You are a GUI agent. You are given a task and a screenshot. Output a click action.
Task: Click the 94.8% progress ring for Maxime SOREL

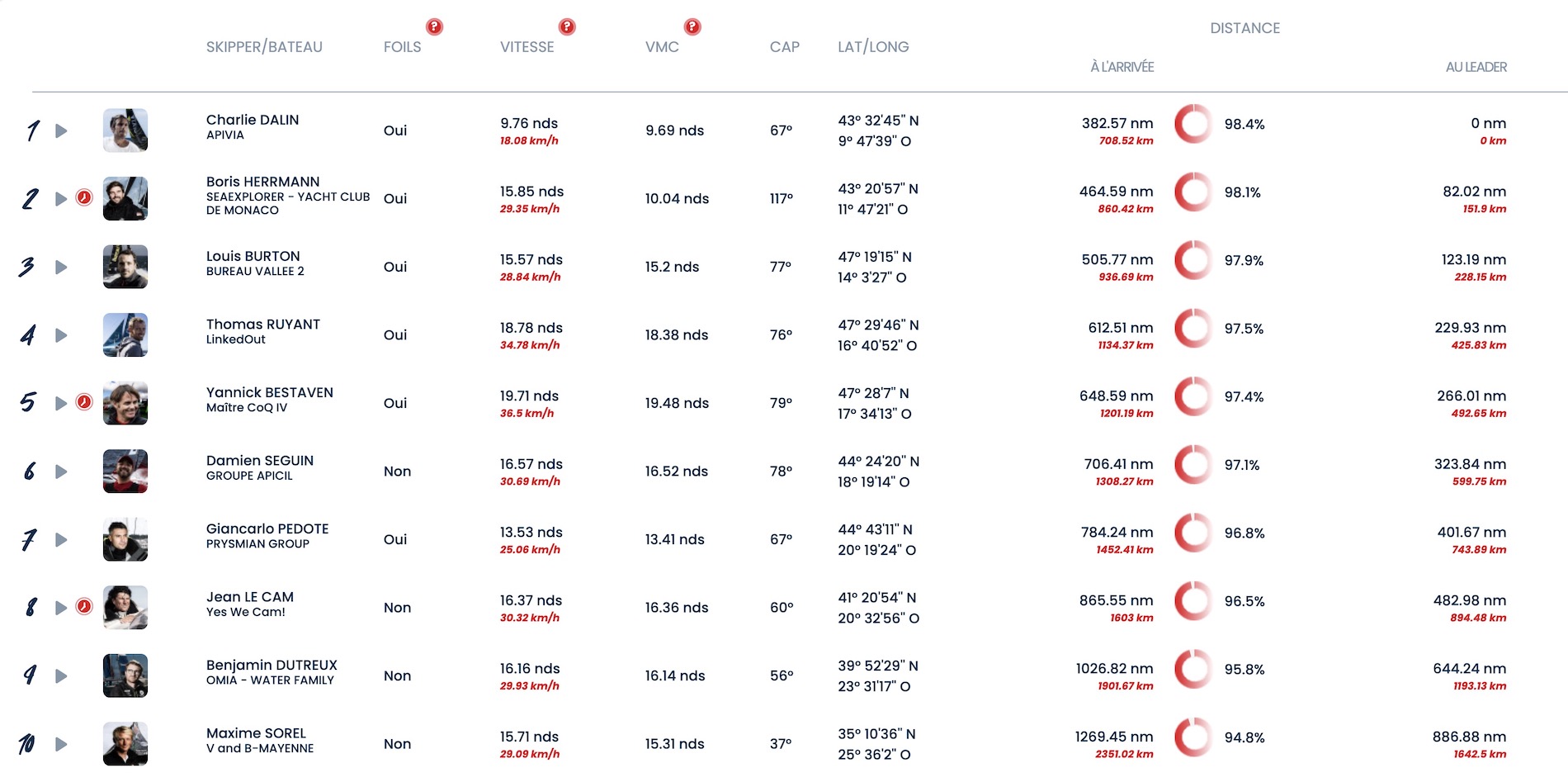coord(1193,737)
